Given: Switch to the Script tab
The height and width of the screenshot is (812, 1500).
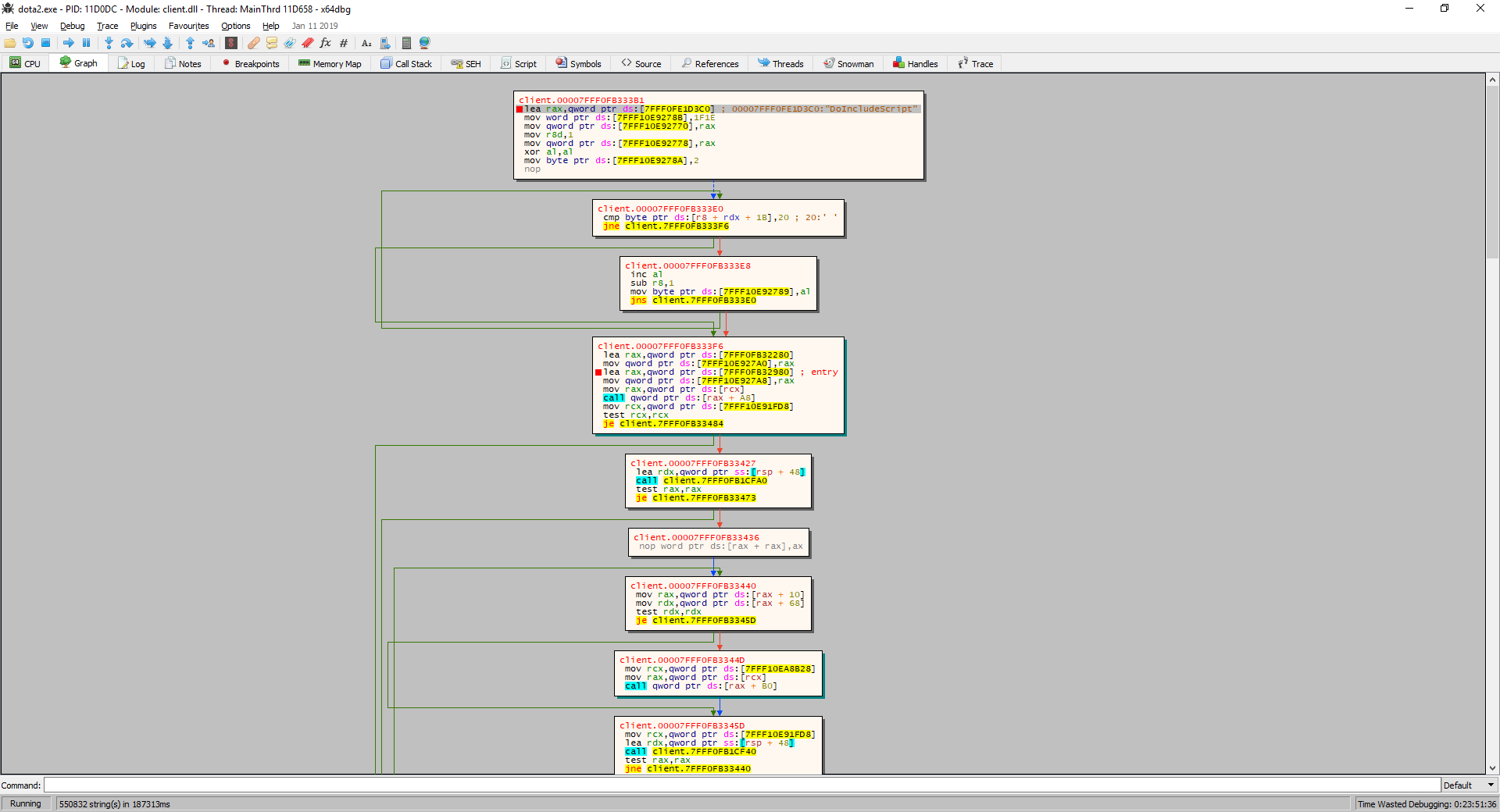Looking at the screenshot, I should (519, 63).
